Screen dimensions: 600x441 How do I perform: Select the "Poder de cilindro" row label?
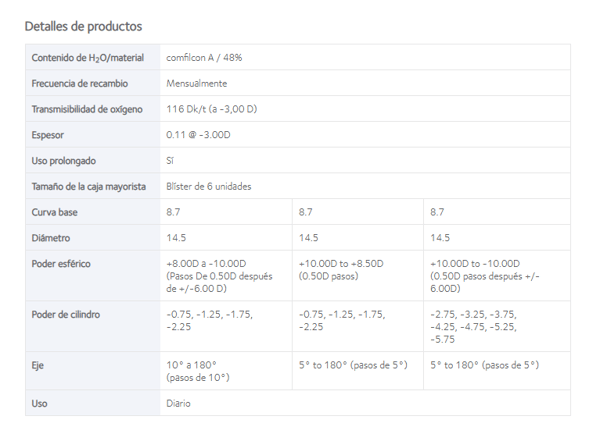click(66, 315)
